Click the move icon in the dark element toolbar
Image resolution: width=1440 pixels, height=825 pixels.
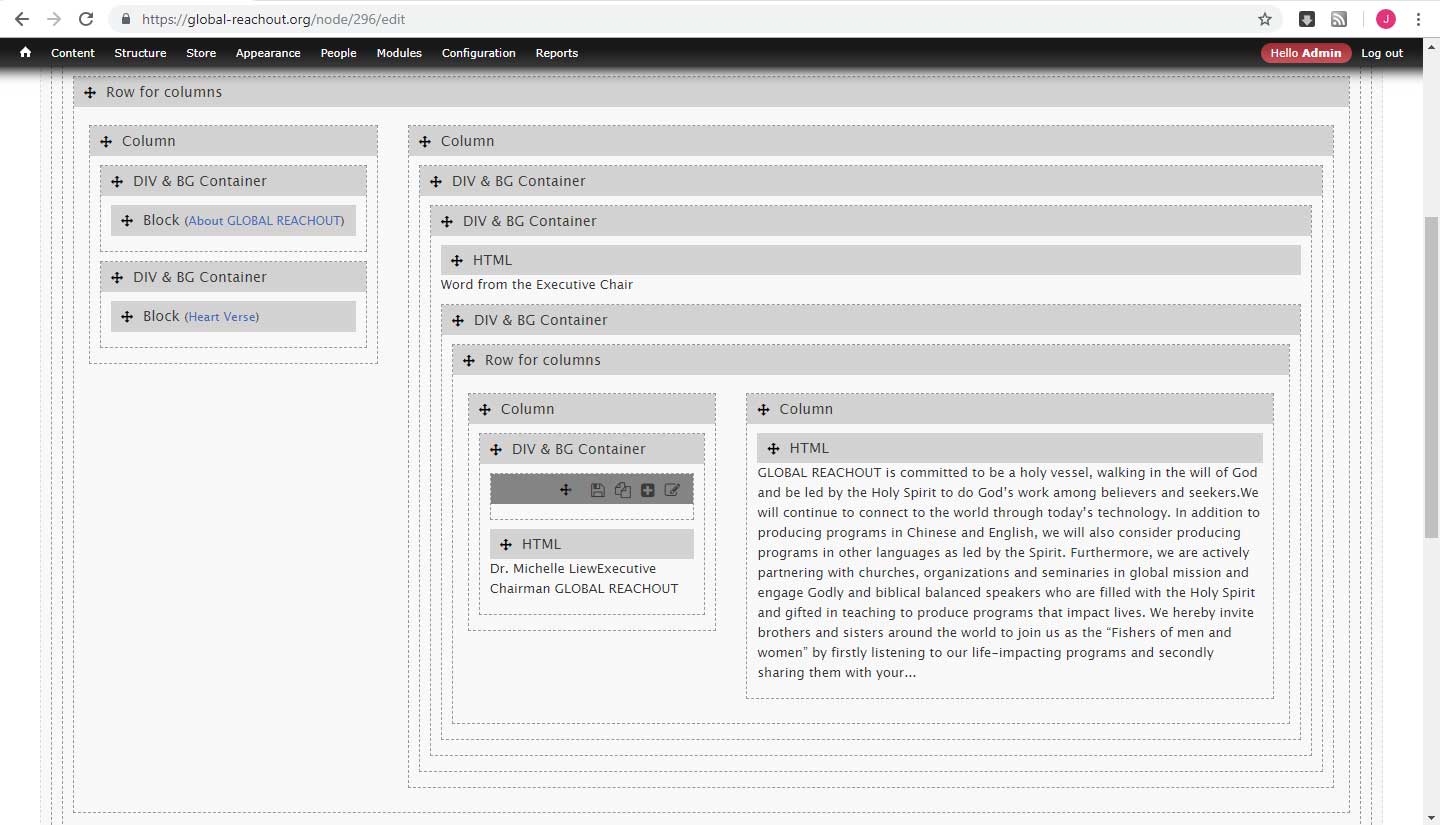(566, 490)
